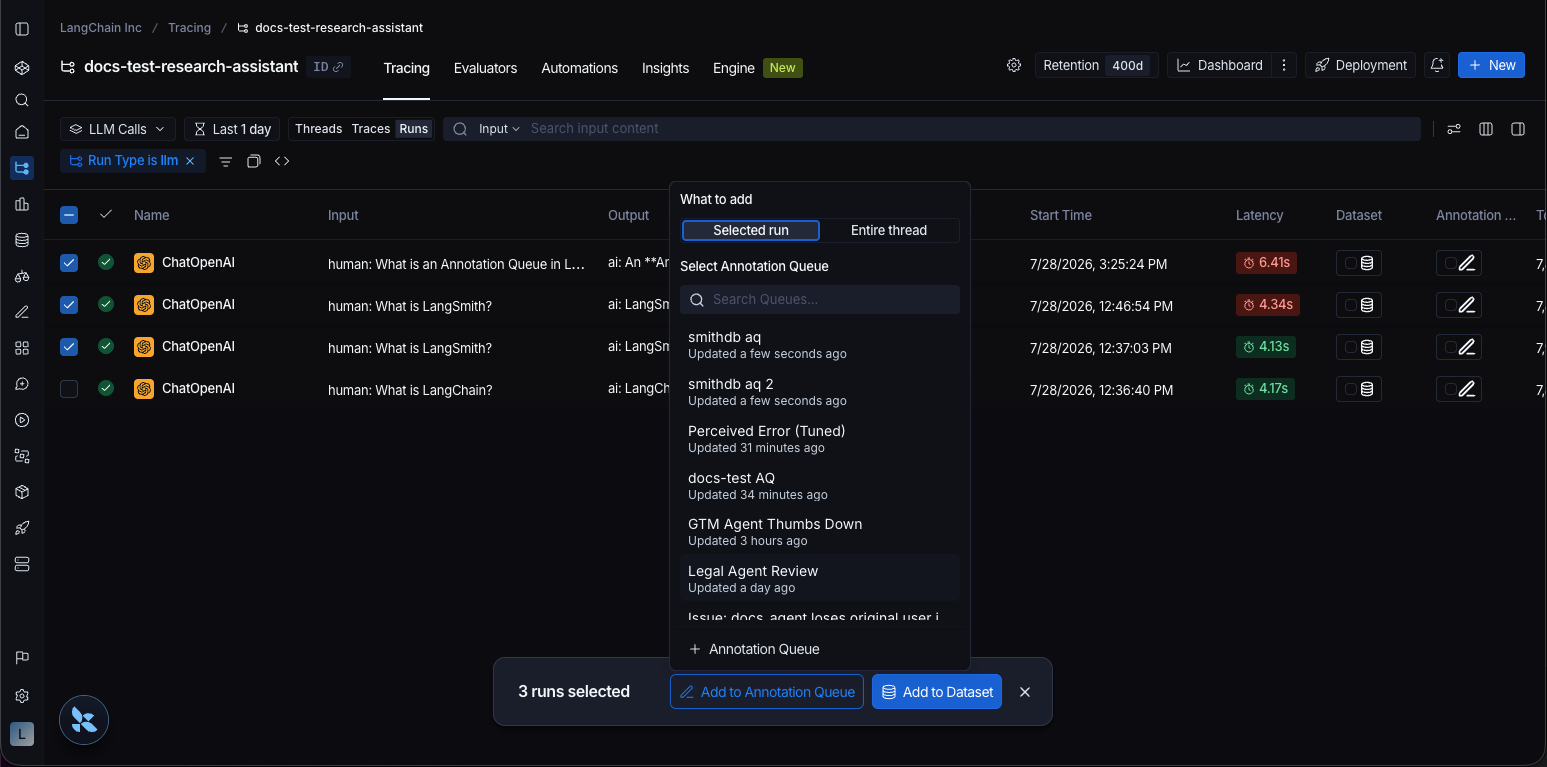This screenshot has width=1547, height=767.
Task: Open settings from the sidebar gear icon
Action: [22, 696]
